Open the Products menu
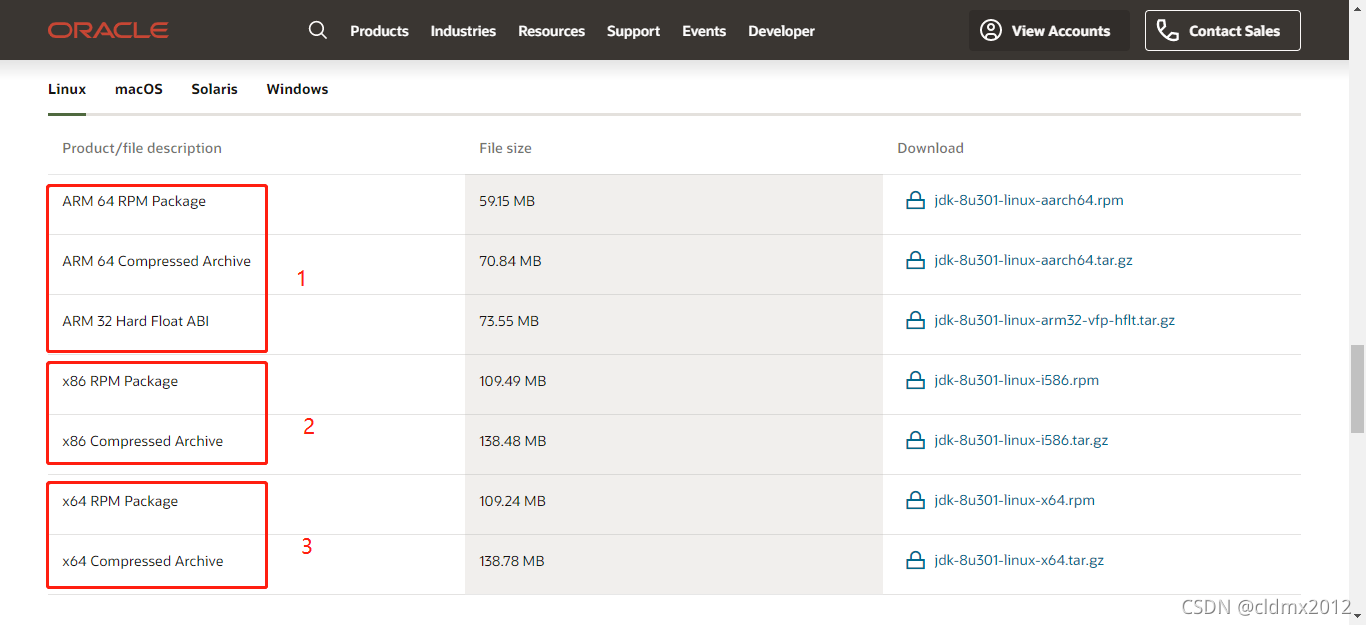 379,31
